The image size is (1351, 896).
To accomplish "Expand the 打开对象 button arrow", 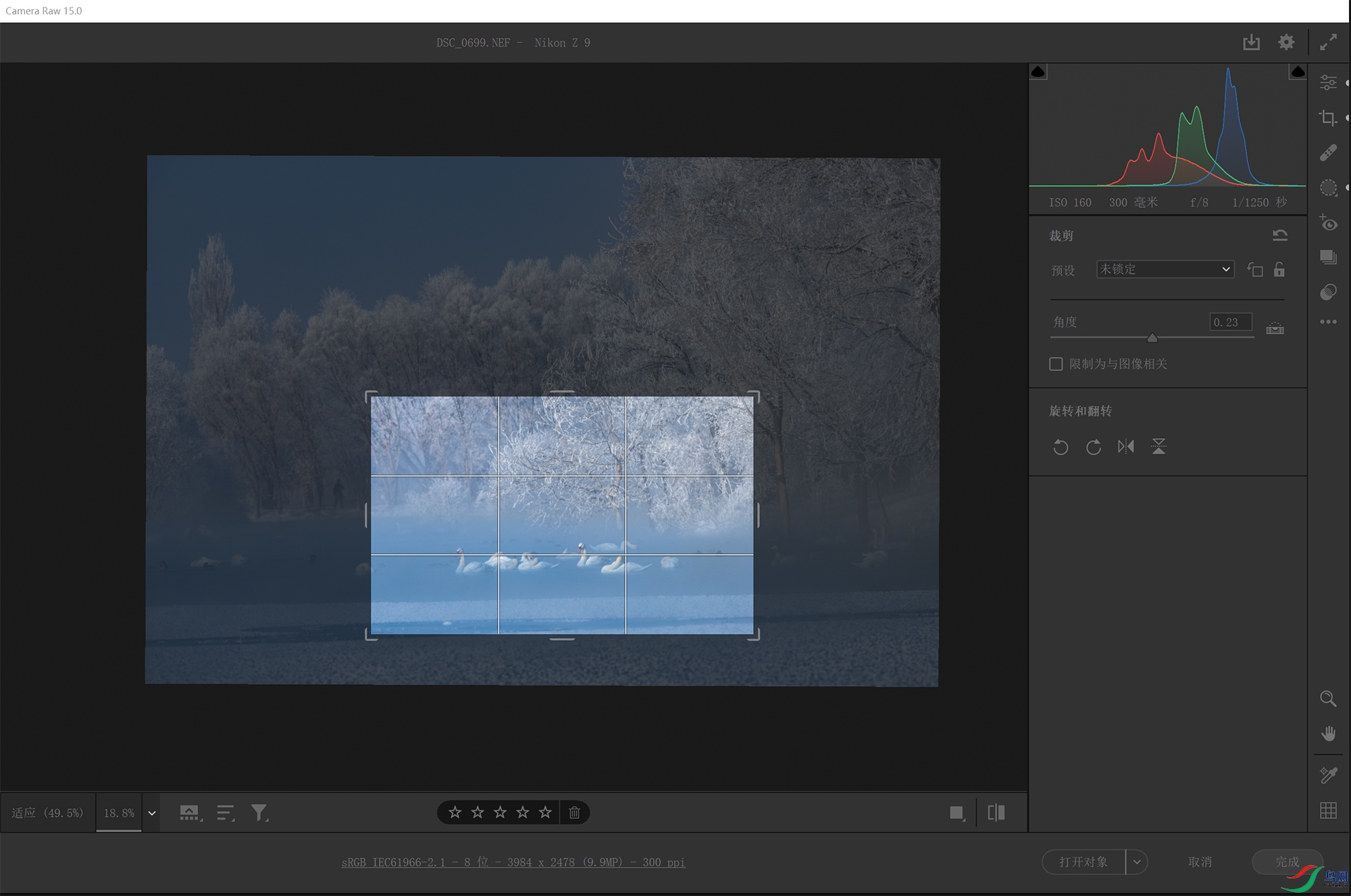I will pyautogui.click(x=1137, y=862).
